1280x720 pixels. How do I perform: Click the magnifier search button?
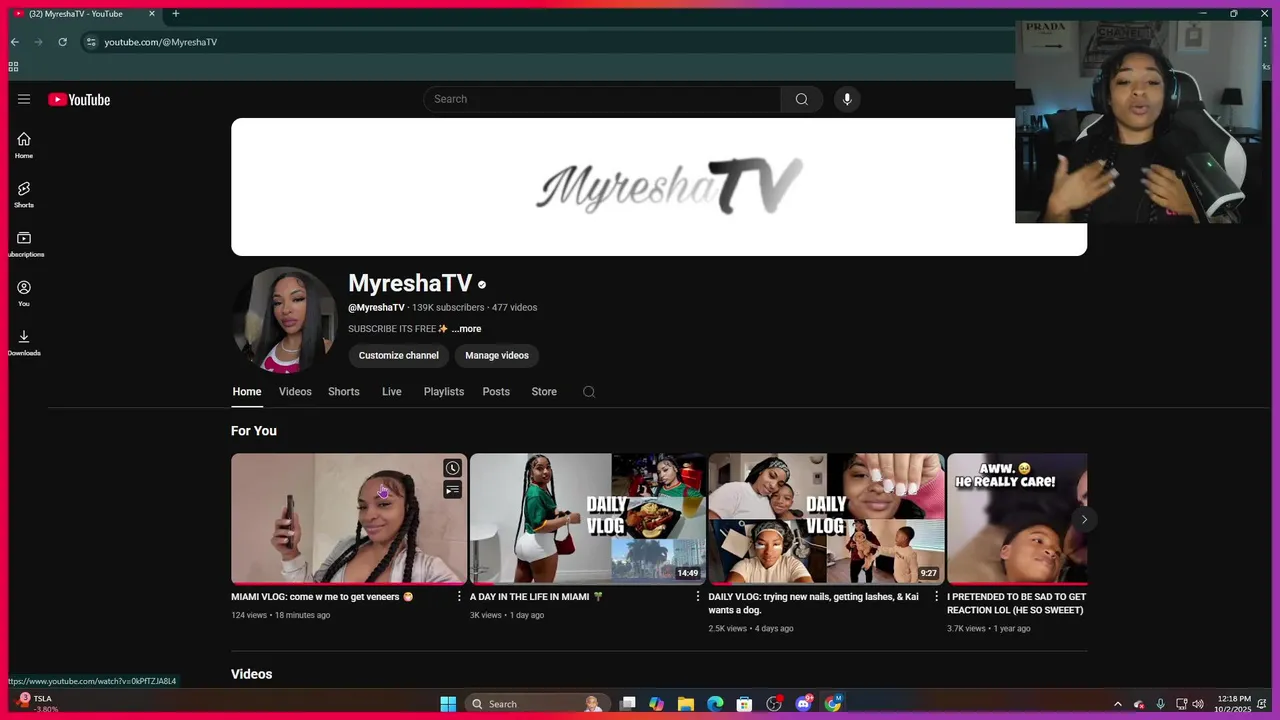802,99
